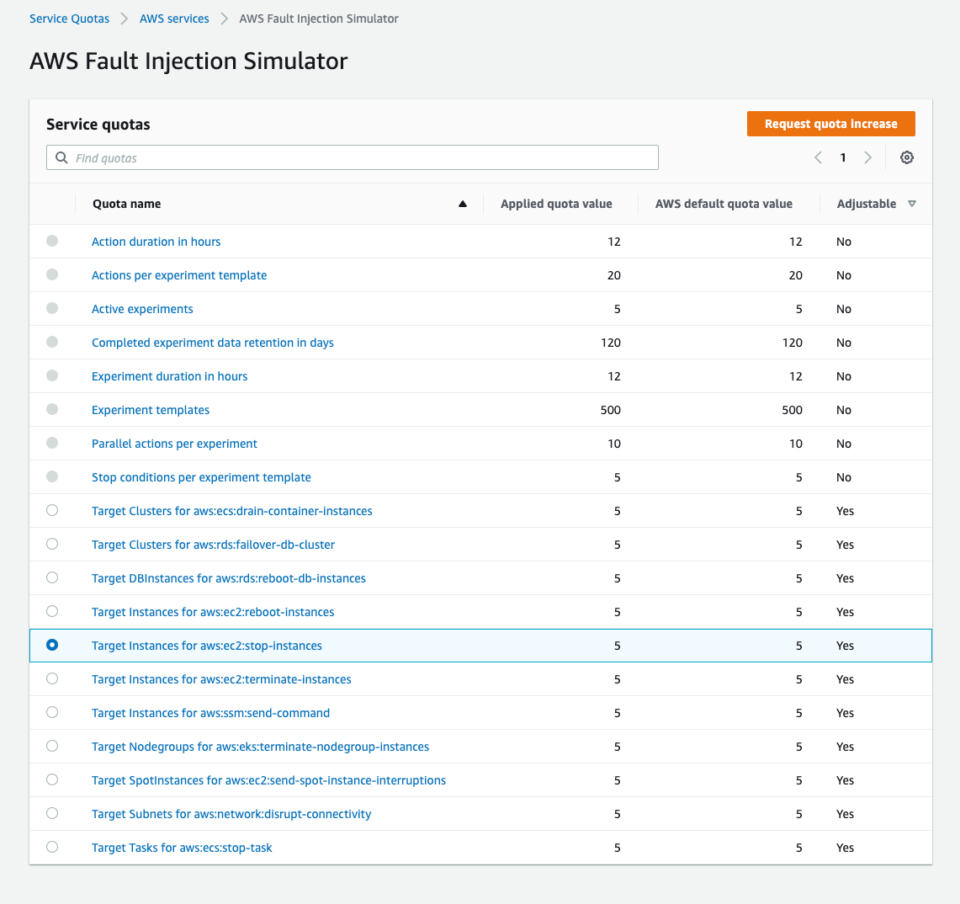Click inside the Find quotas search field
This screenshot has height=904, width=960.
(x=350, y=157)
